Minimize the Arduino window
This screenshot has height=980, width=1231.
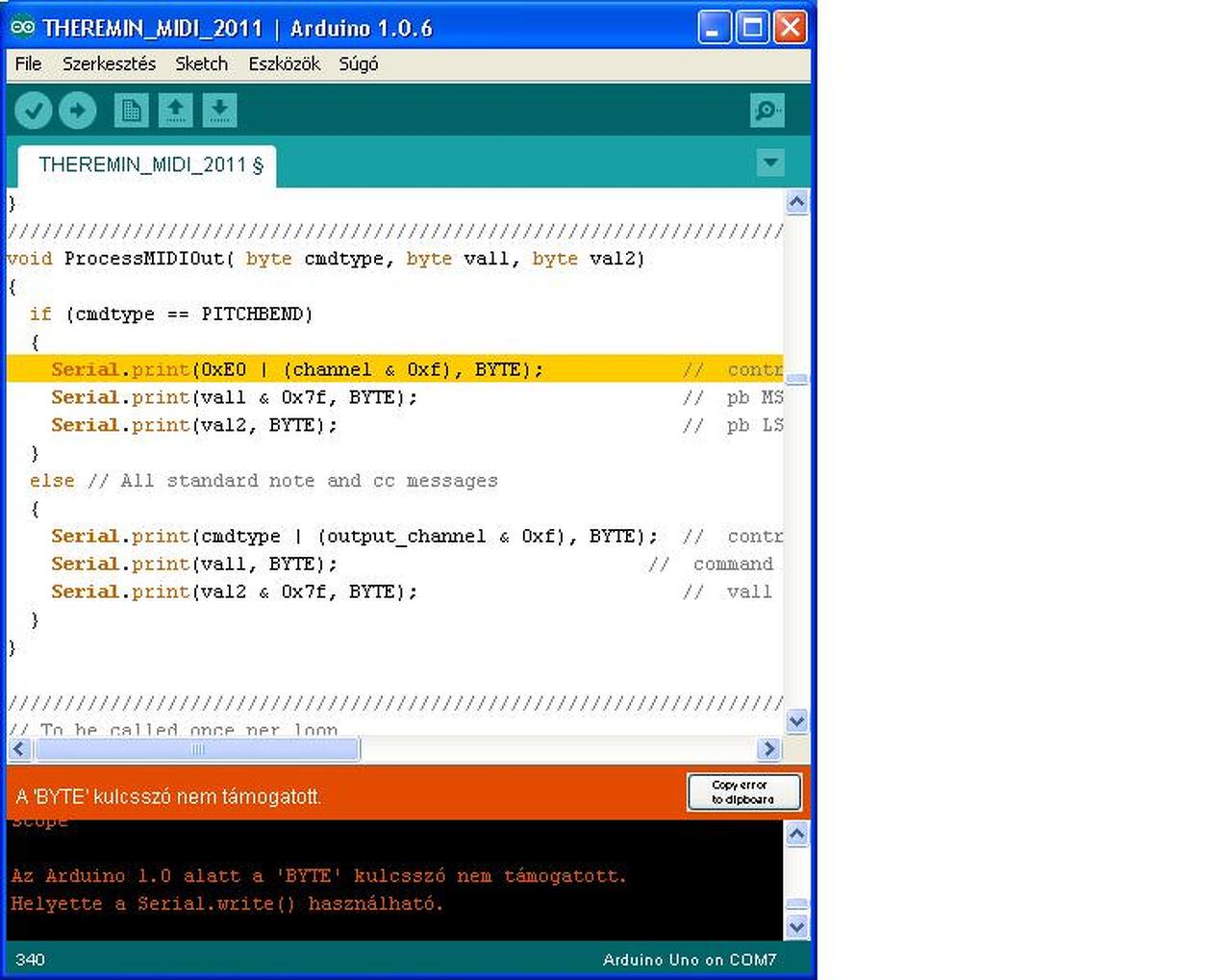pyautogui.click(x=715, y=27)
